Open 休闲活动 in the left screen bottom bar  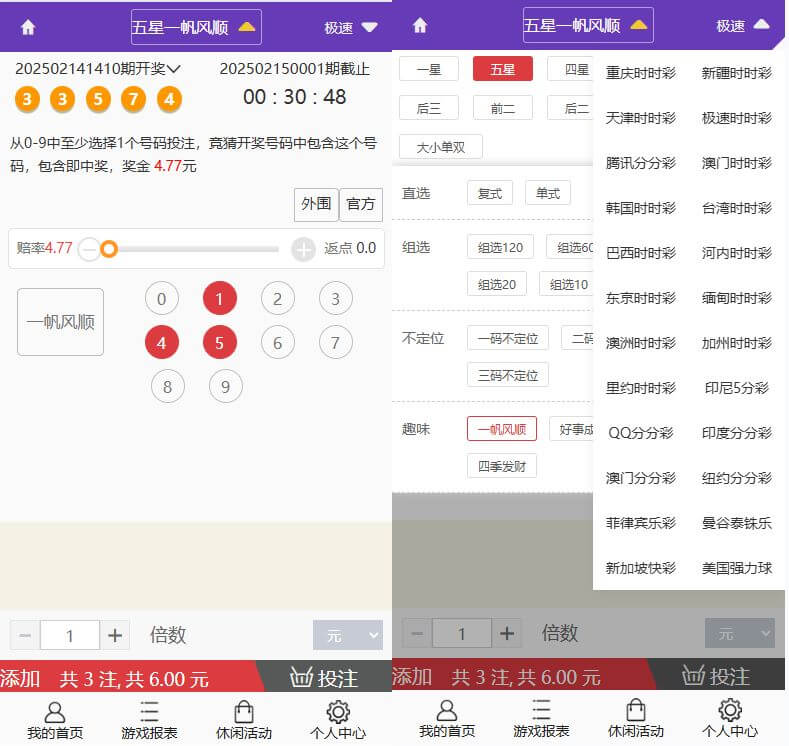click(x=243, y=720)
